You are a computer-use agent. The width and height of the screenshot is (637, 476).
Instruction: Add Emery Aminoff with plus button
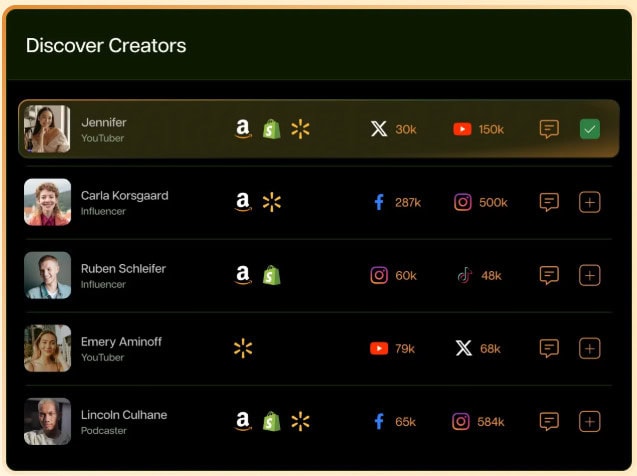click(x=590, y=348)
